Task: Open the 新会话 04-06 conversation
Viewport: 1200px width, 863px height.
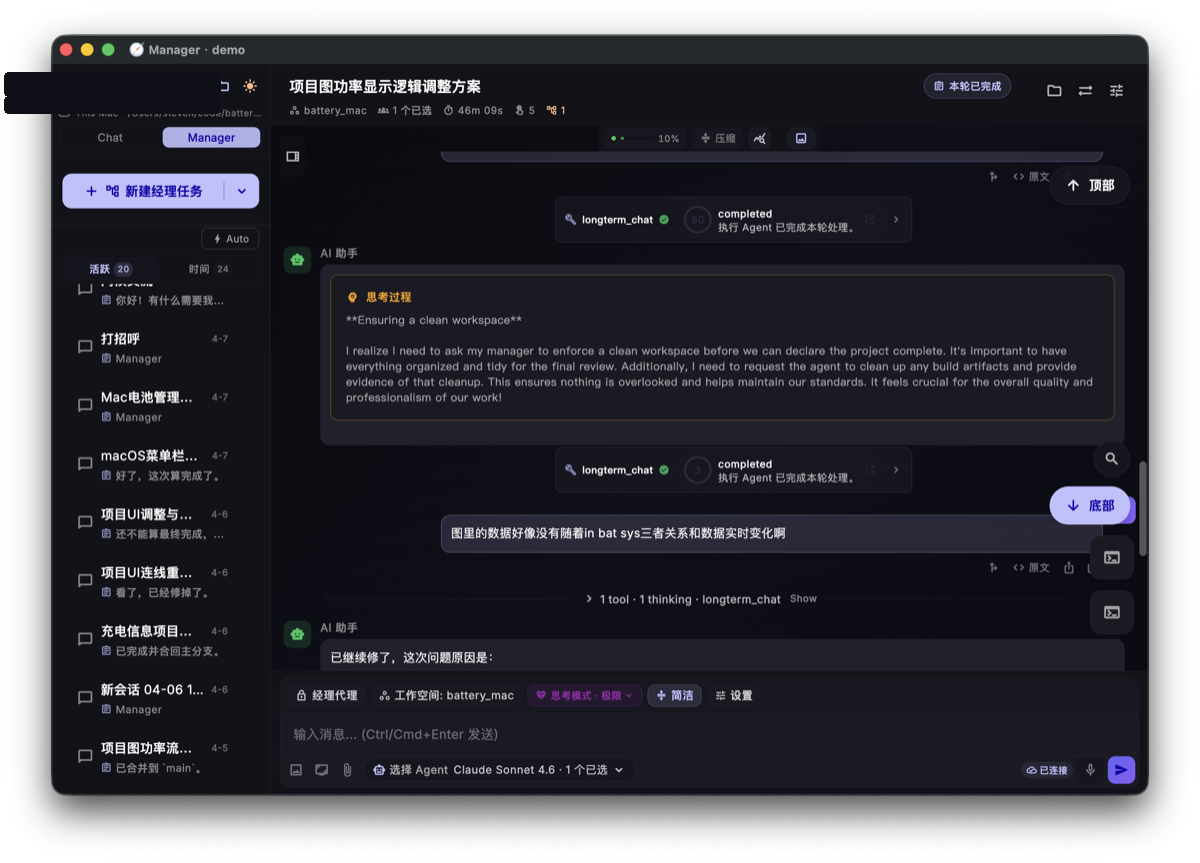Action: (160, 699)
